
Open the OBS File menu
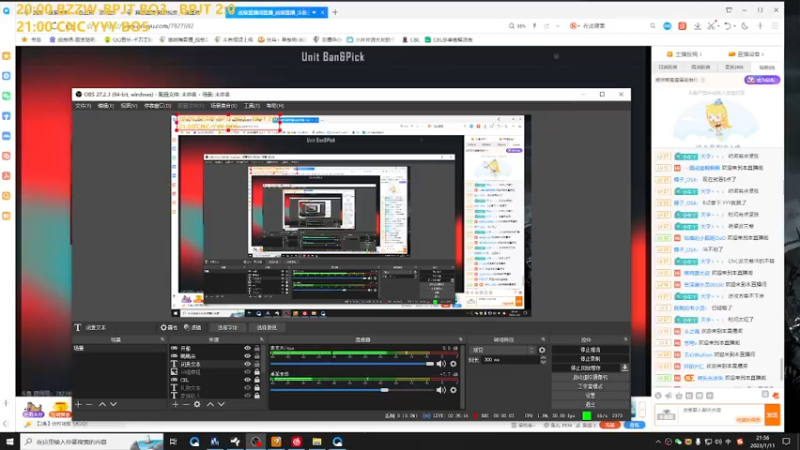(x=83, y=106)
